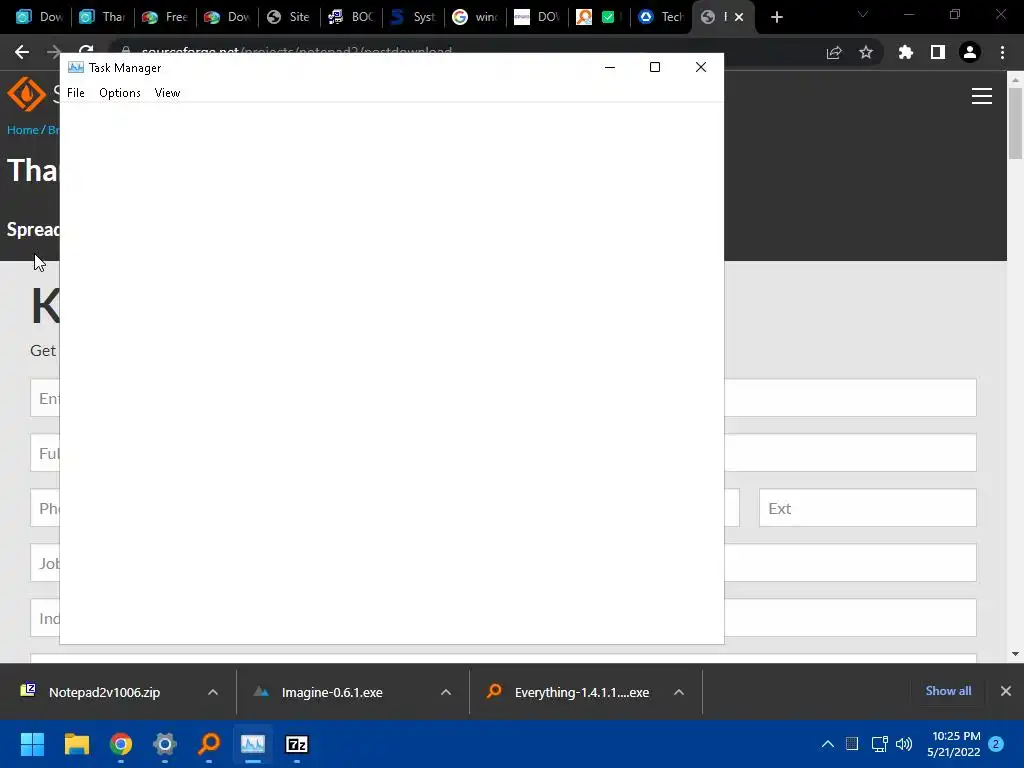Close the active Chrome tab
This screenshot has width=1024, height=768.
click(739, 17)
